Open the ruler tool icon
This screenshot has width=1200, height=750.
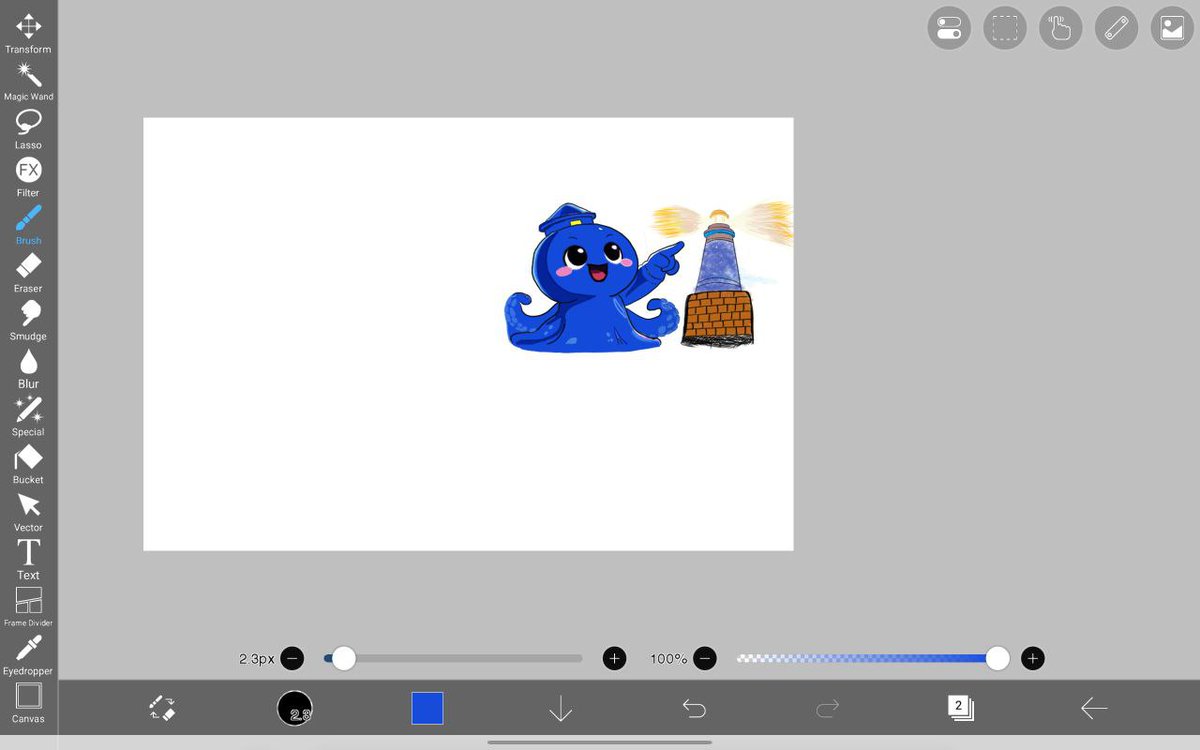[1117, 28]
